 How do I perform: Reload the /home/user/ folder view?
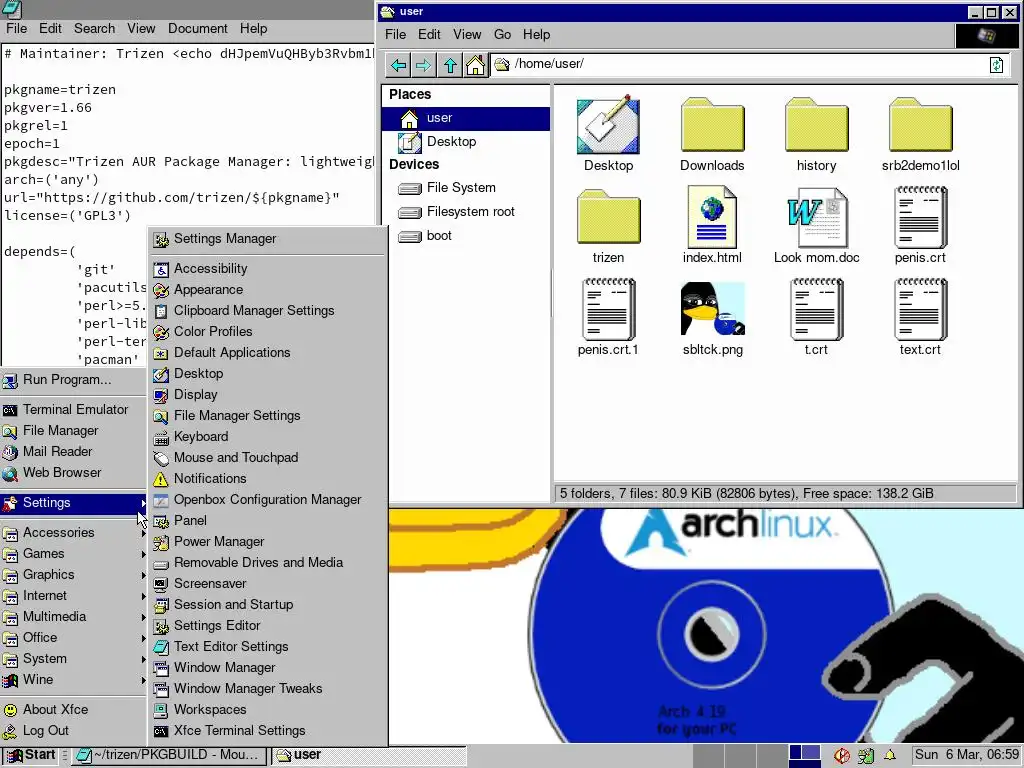point(996,65)
